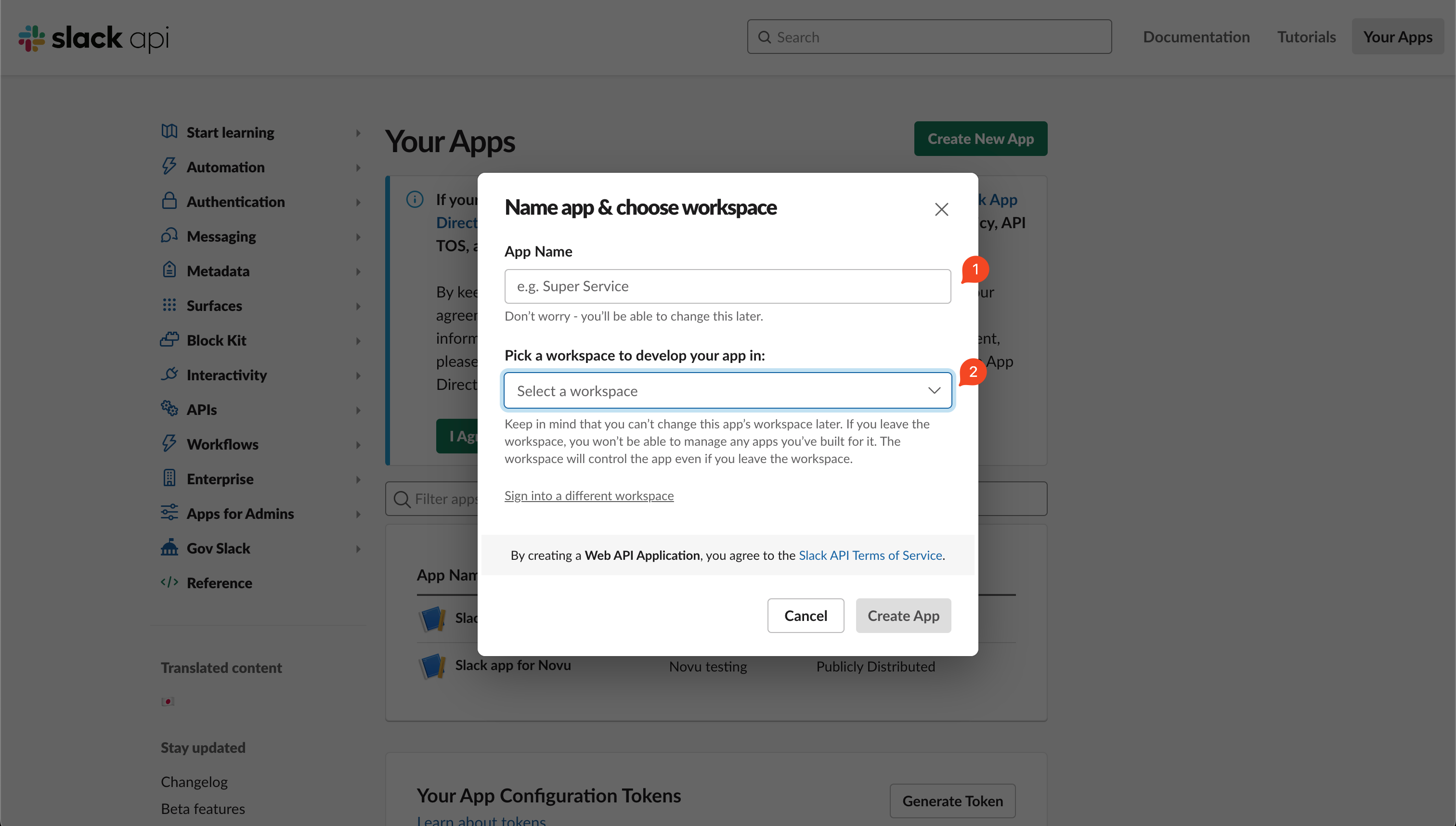This screenshot has height=826, width=1456.
Task: Open the Documentation nav item
Action: (1196, 37)
